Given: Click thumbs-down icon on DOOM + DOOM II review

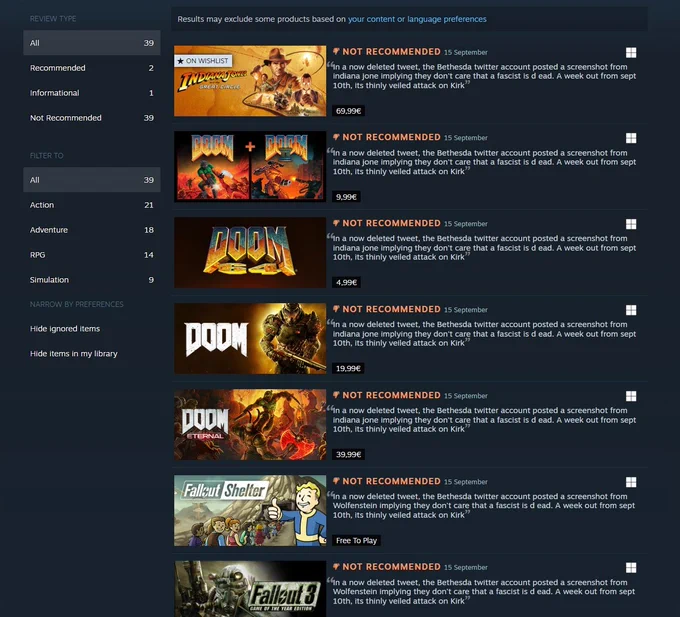Looking at the screenshot, I should coord(336,137).
